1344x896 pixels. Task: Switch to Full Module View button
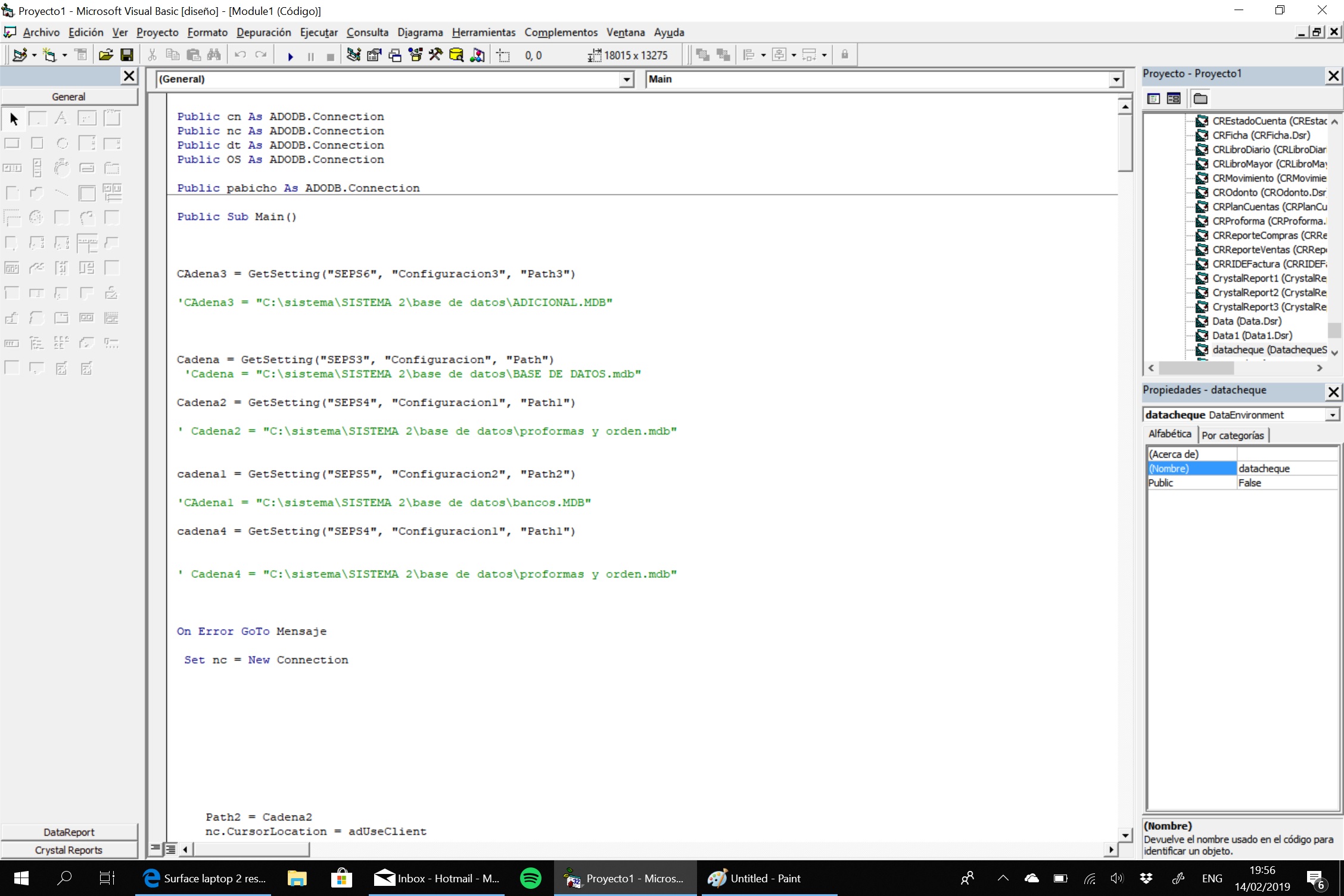pos(170,848)
